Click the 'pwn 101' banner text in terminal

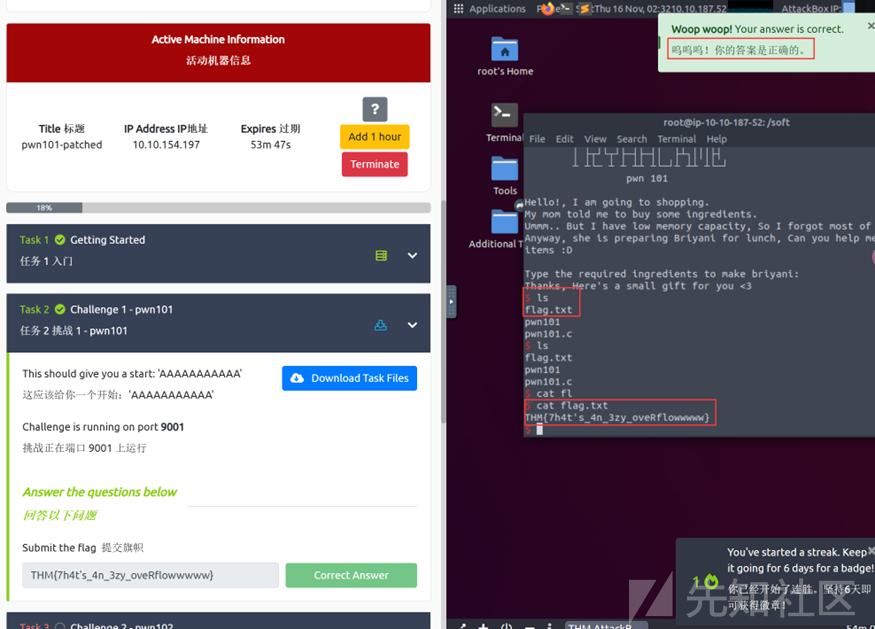647,179
